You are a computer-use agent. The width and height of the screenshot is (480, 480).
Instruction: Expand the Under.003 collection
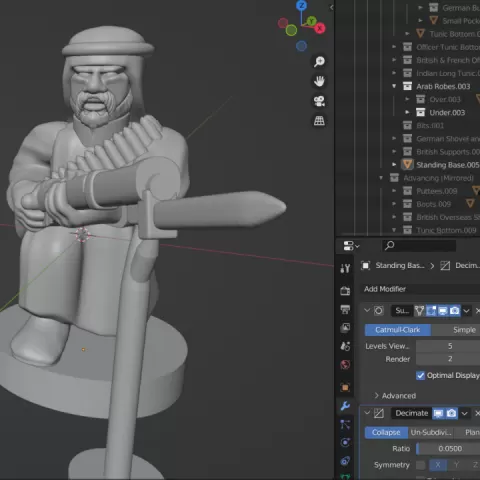pyautogui.click(x=407, y=112)
